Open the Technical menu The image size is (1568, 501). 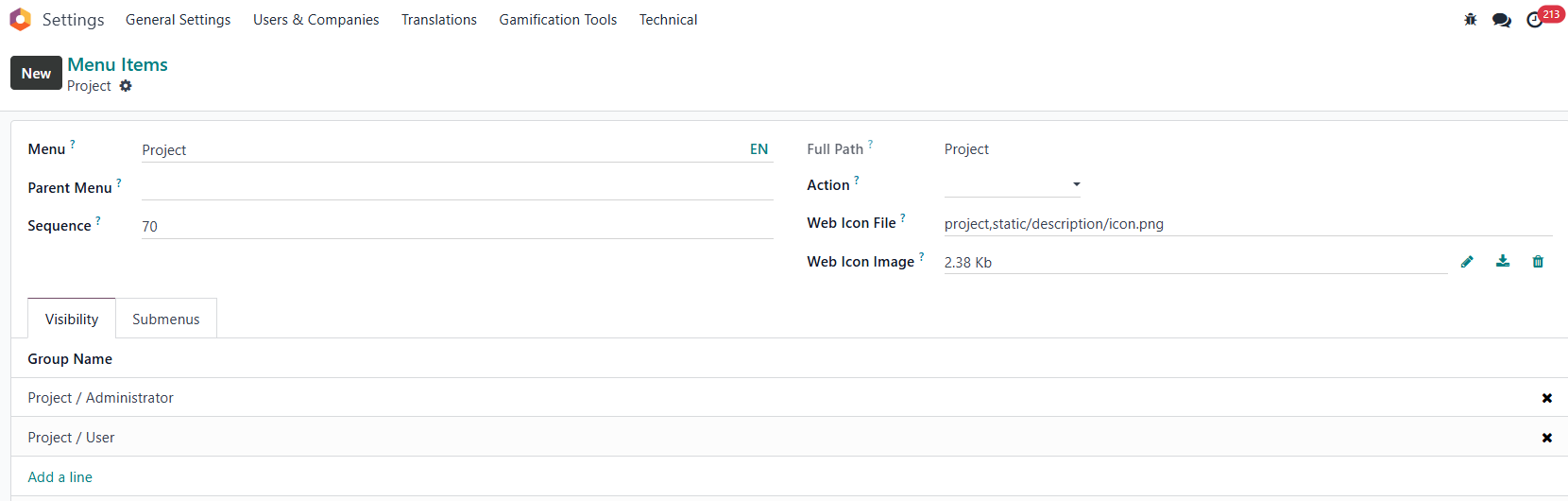tap(668, 20)
